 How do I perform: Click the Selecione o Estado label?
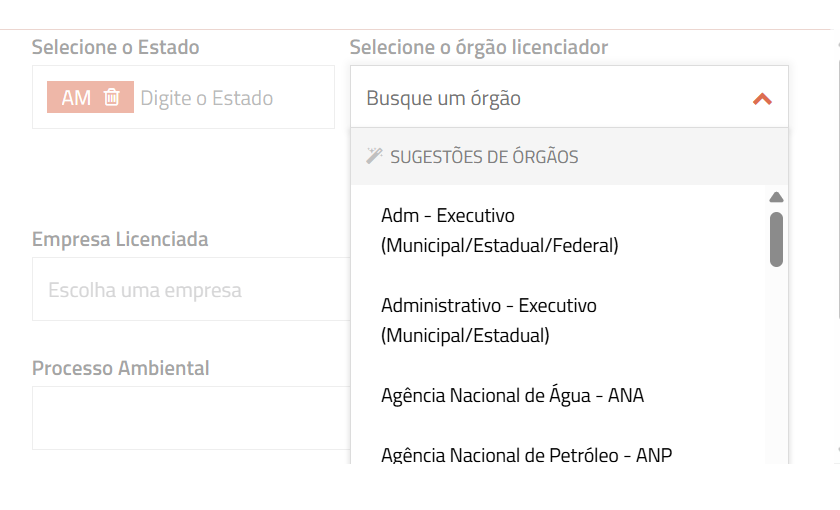(x=116, y=47)
